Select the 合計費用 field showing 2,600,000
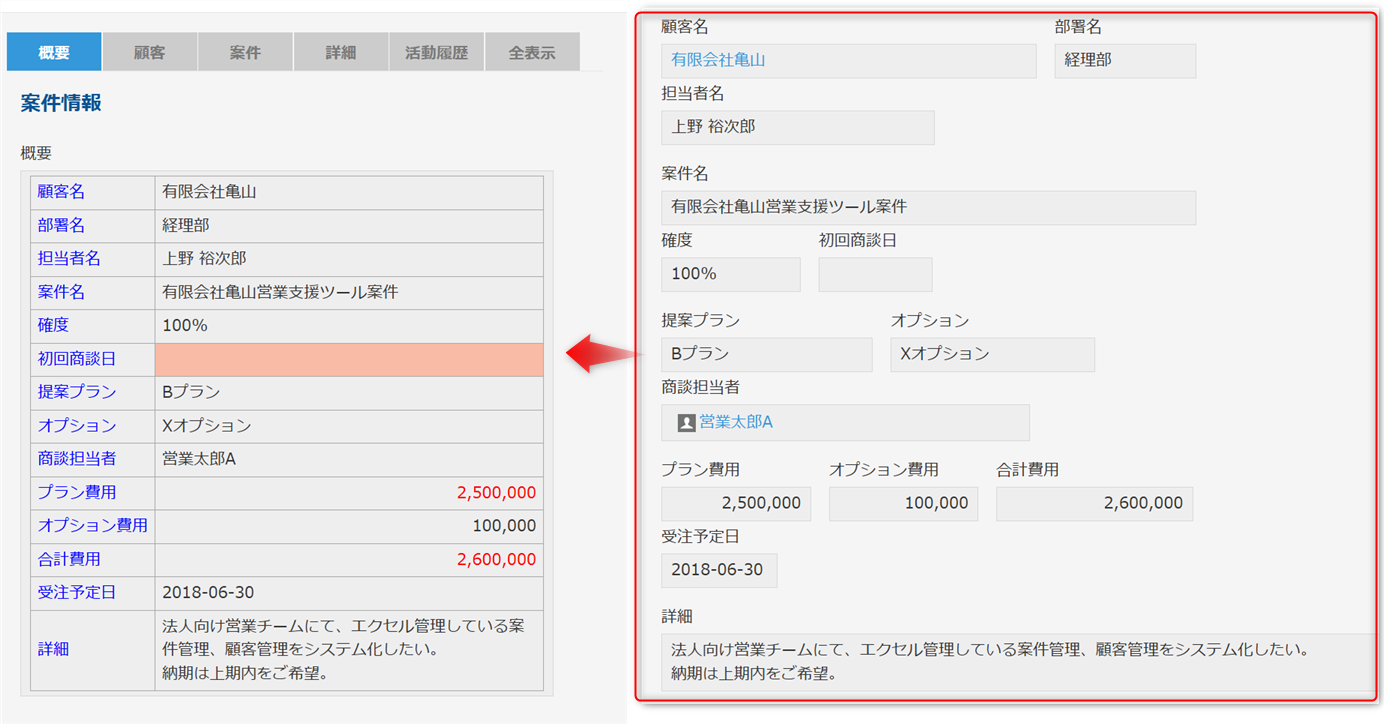 point(1094,503)
